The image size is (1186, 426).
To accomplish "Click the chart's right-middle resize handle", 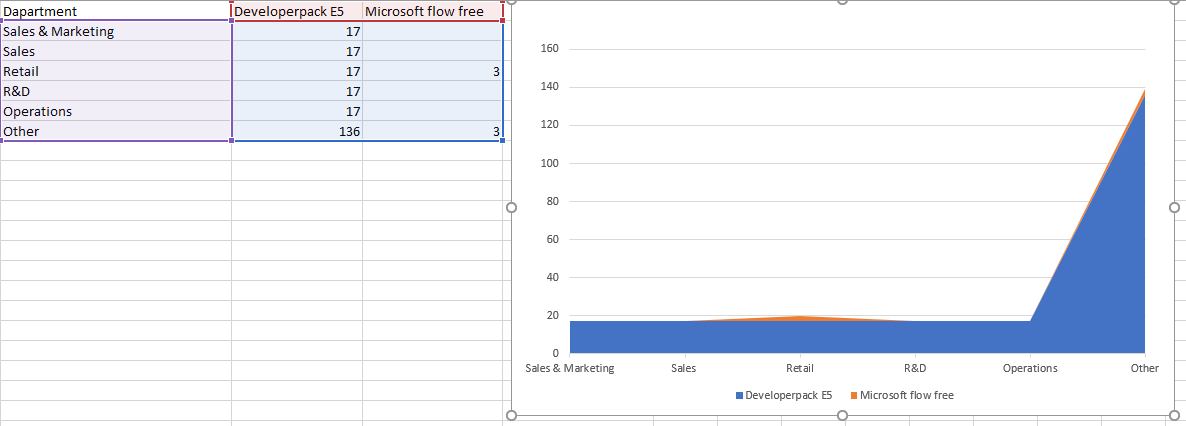I will pos(1174,207).
